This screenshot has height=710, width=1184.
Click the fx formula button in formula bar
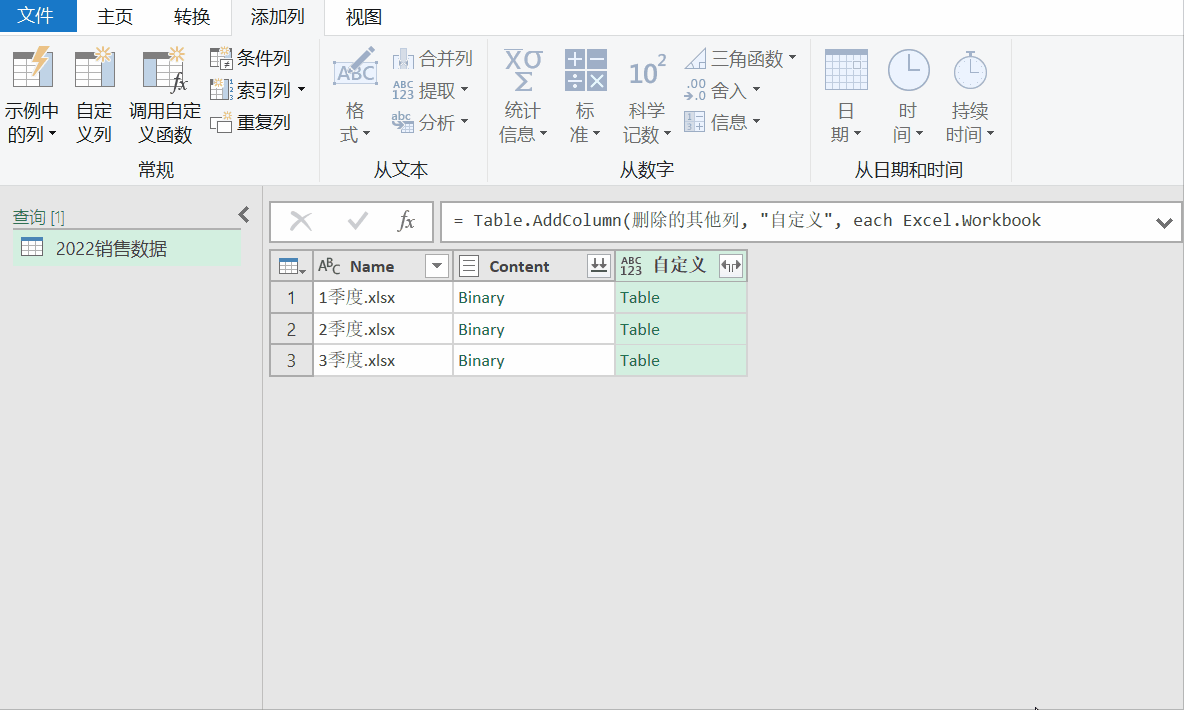point(406,221)
